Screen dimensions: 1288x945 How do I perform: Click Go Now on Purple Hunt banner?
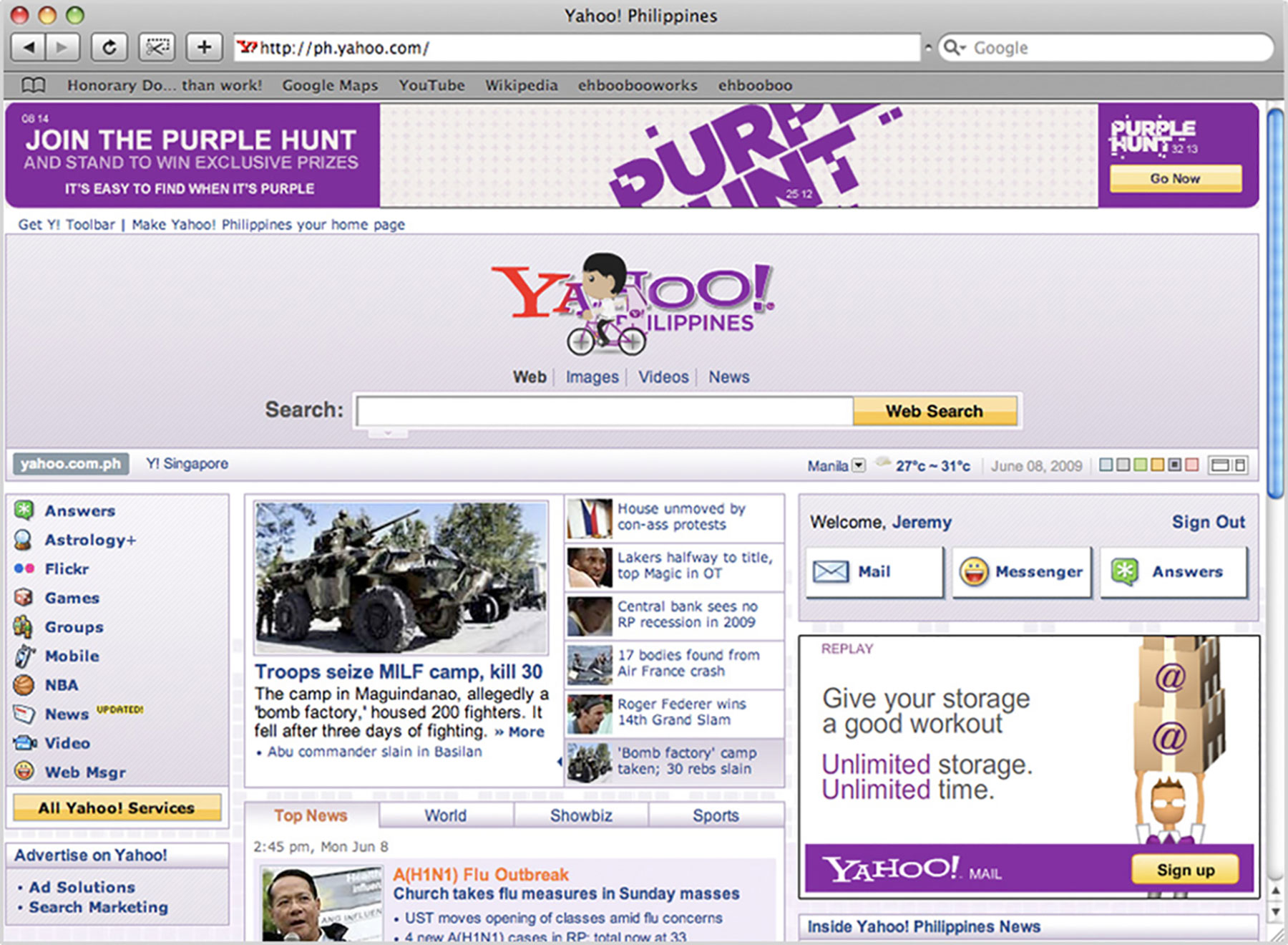click(x=1176, y=178)
